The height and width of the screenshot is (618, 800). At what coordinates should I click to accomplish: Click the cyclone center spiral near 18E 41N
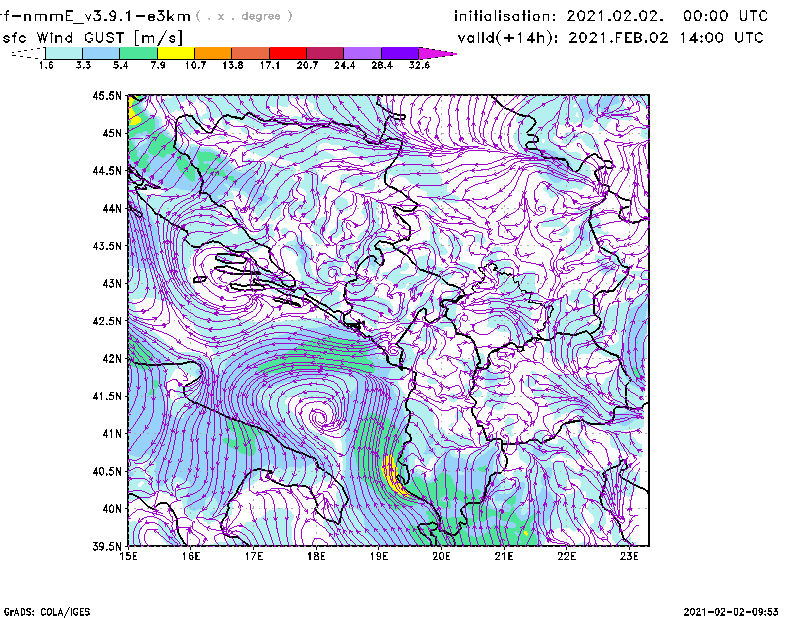click(320, 417)
